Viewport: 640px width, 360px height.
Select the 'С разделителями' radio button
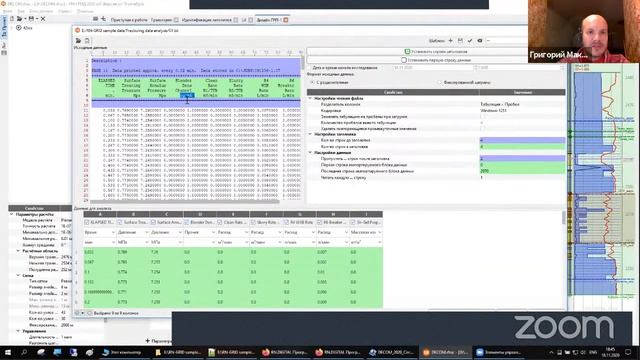[x=312, y=82]
